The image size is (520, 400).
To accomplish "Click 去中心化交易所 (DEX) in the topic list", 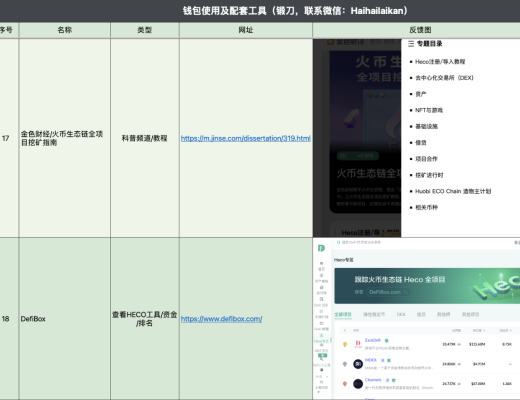I will [x=444, y=78].
